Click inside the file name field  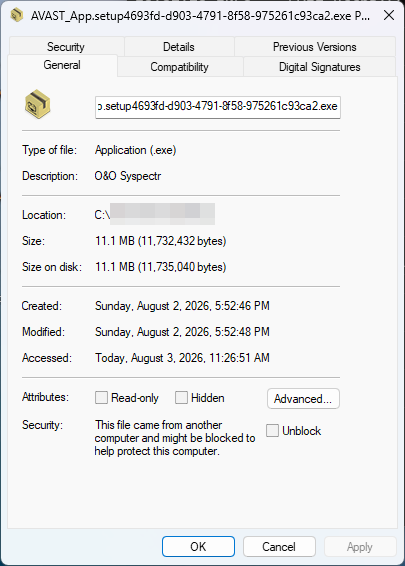click(x=218, y=107)
